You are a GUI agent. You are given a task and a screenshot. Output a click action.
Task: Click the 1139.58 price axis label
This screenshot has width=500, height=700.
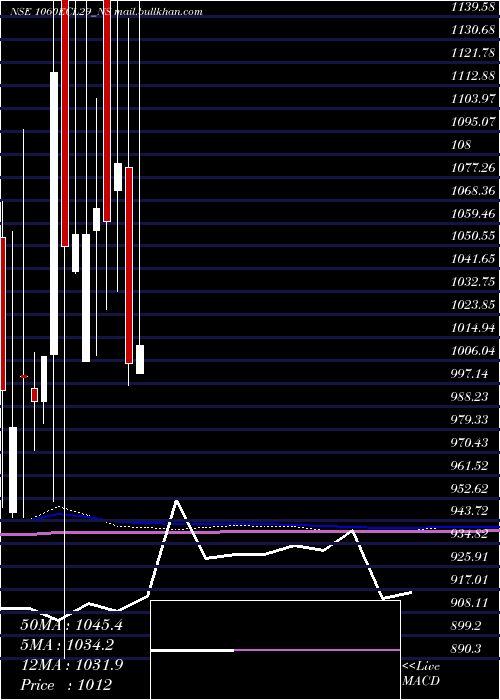click(473, 7)
